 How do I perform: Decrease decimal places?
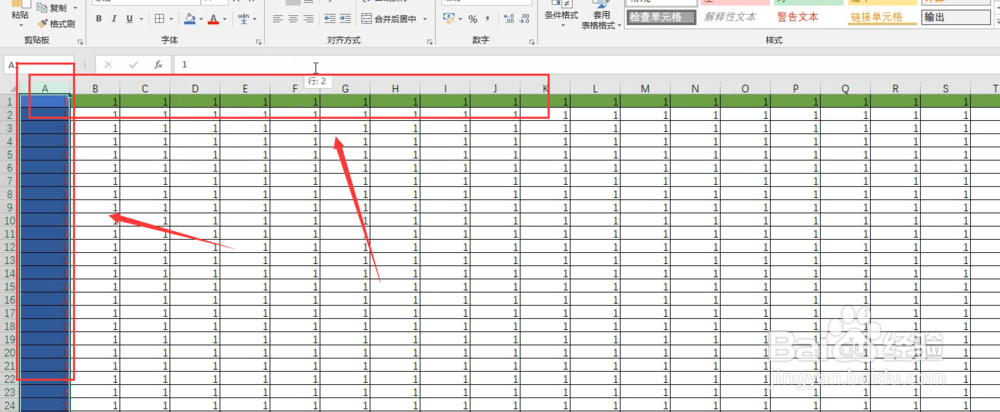[524, 19]
